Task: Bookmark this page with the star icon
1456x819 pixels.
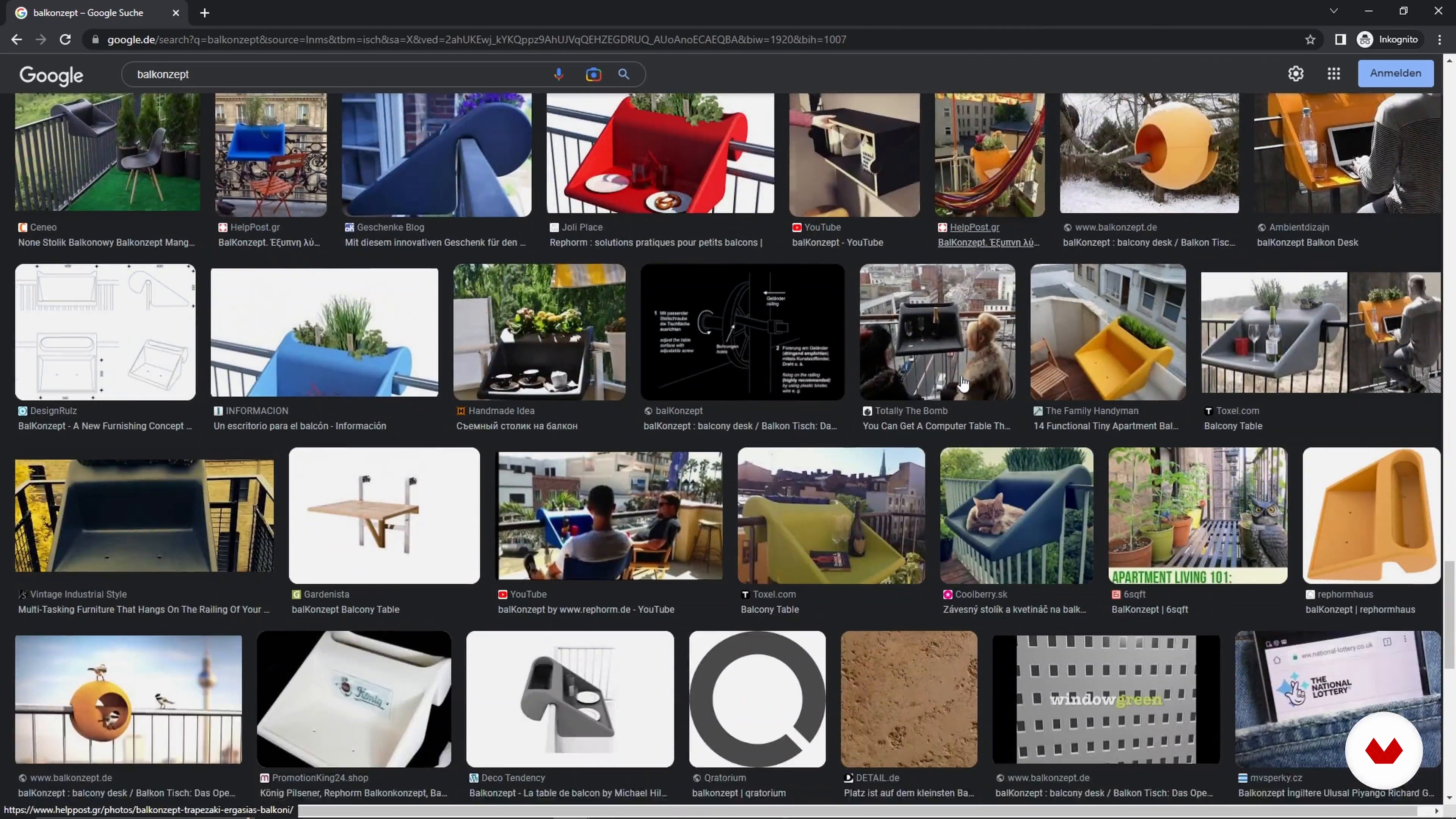Action: (1310, 39)
